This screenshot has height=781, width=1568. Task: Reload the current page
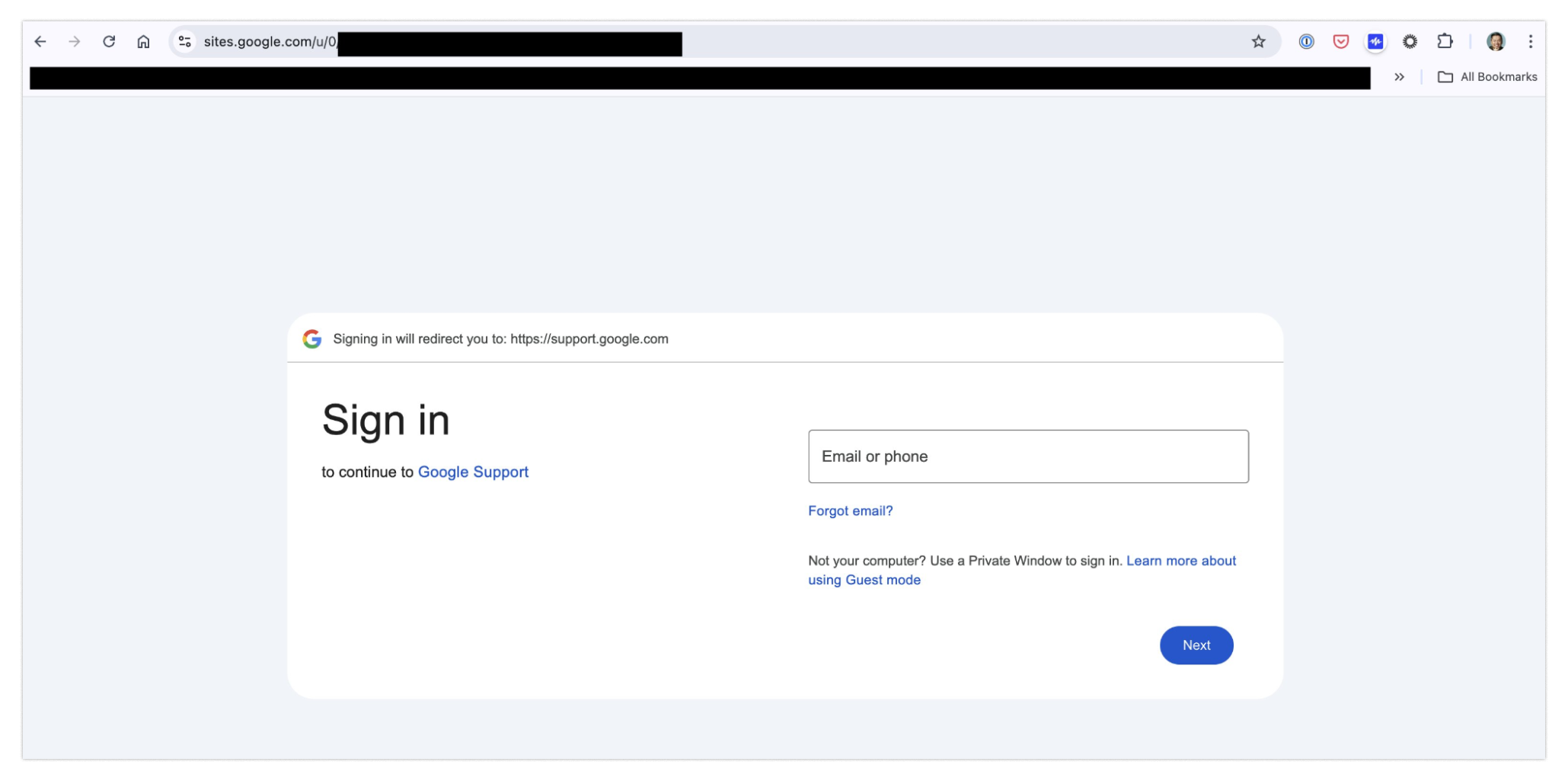(x=109, y=42)
